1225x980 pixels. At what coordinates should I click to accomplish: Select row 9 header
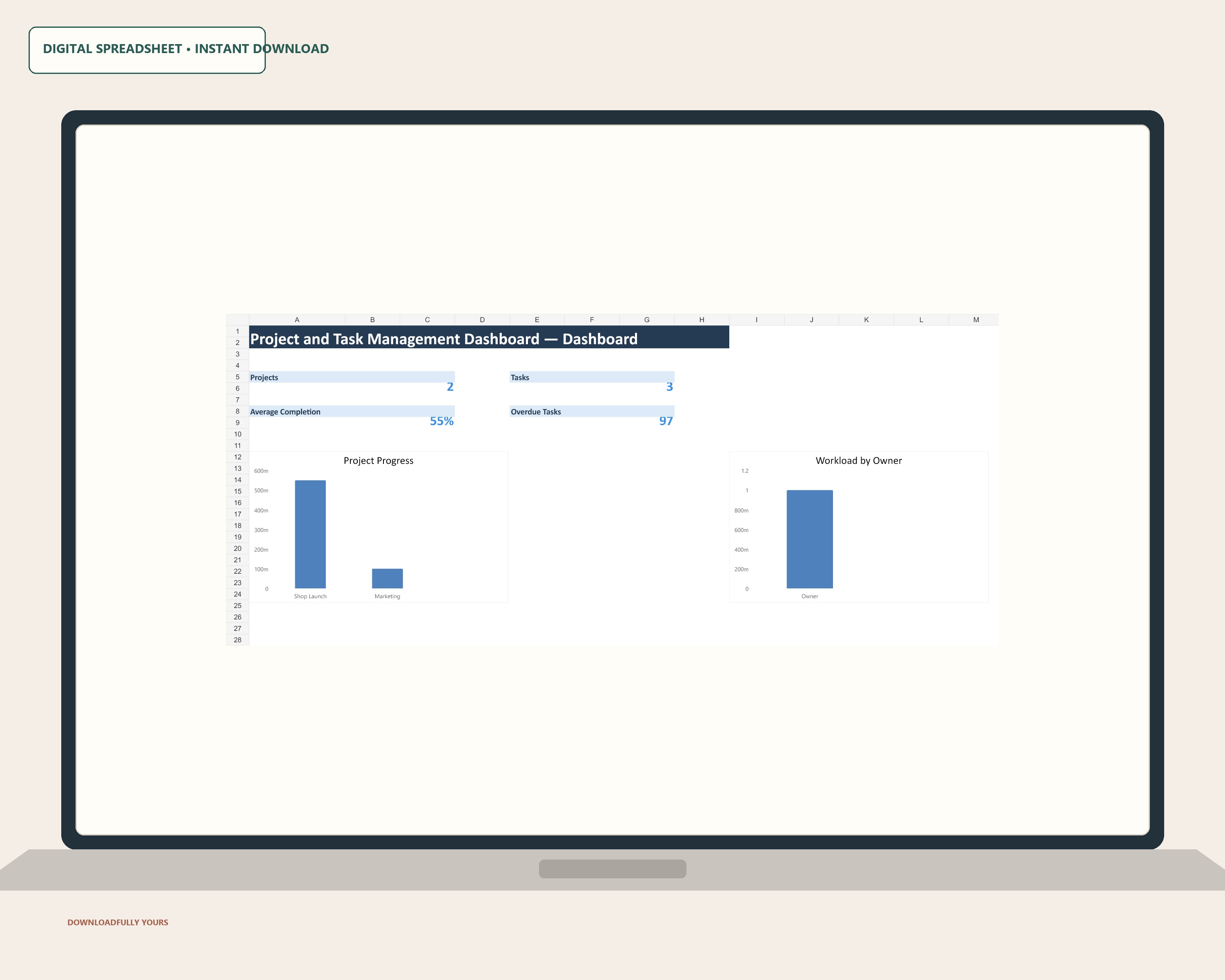click(x=238, y=423)
